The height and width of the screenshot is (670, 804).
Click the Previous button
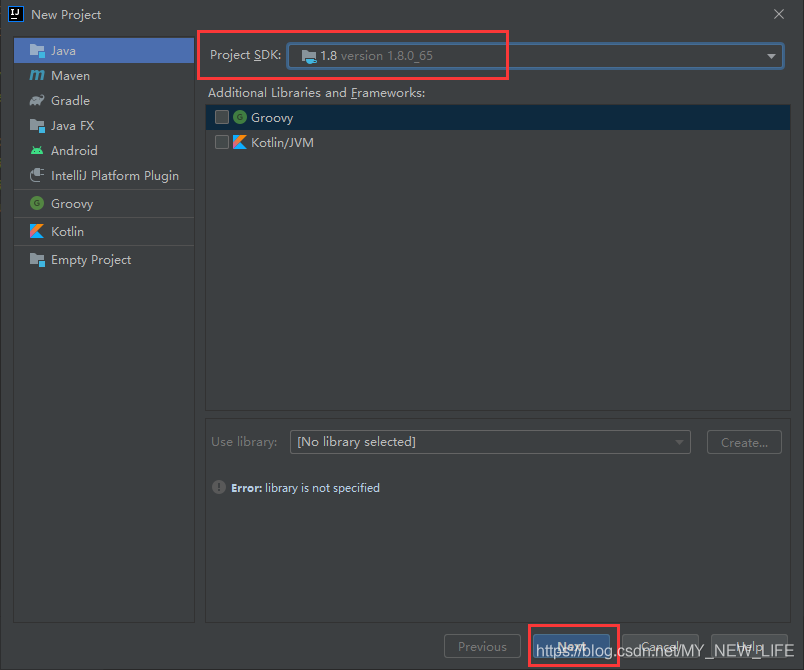(482, 646)
